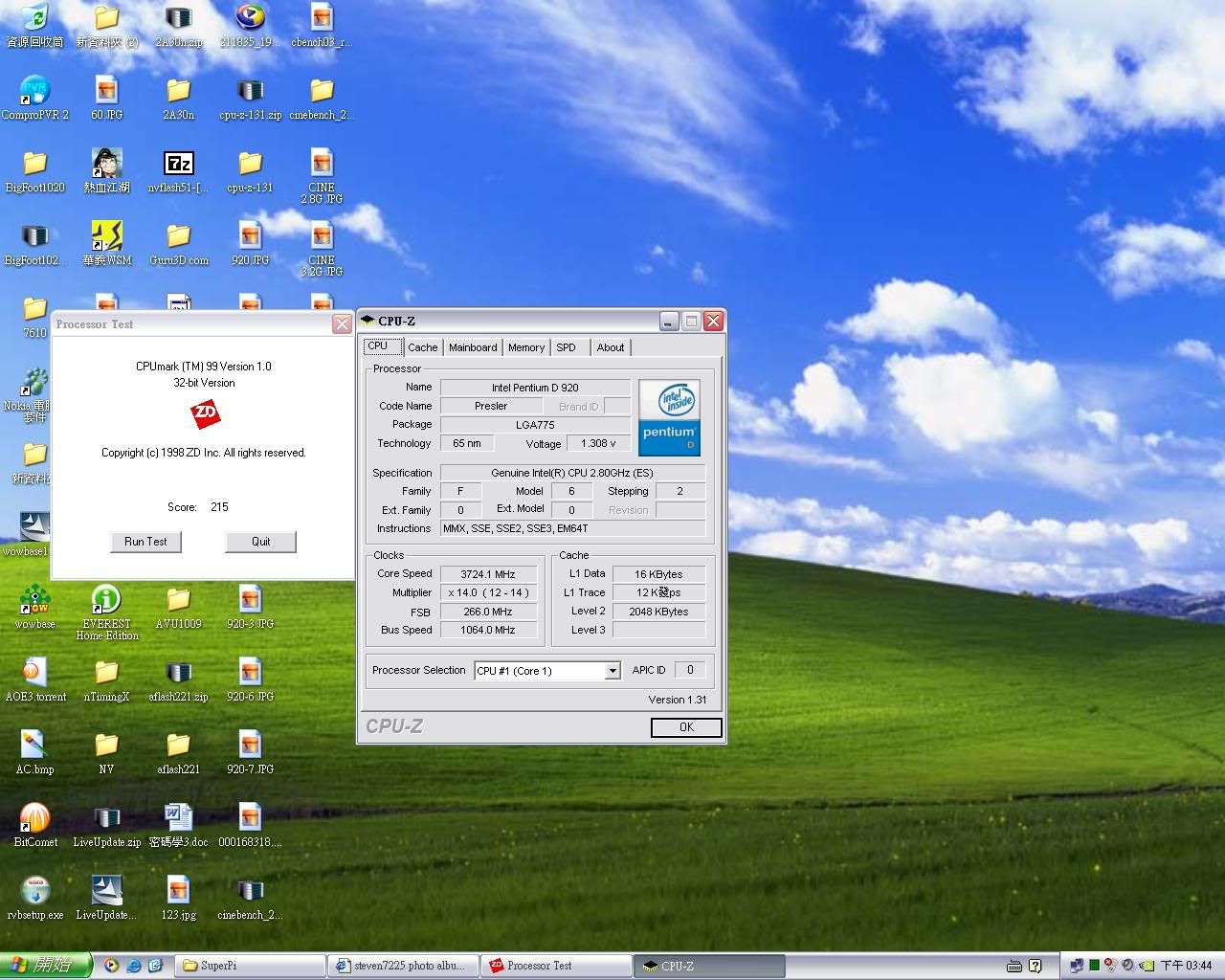Screen dimensions: 1225x980
Task: Select the 920-7.JPG image file icon
Action: (x=250, y=752)
